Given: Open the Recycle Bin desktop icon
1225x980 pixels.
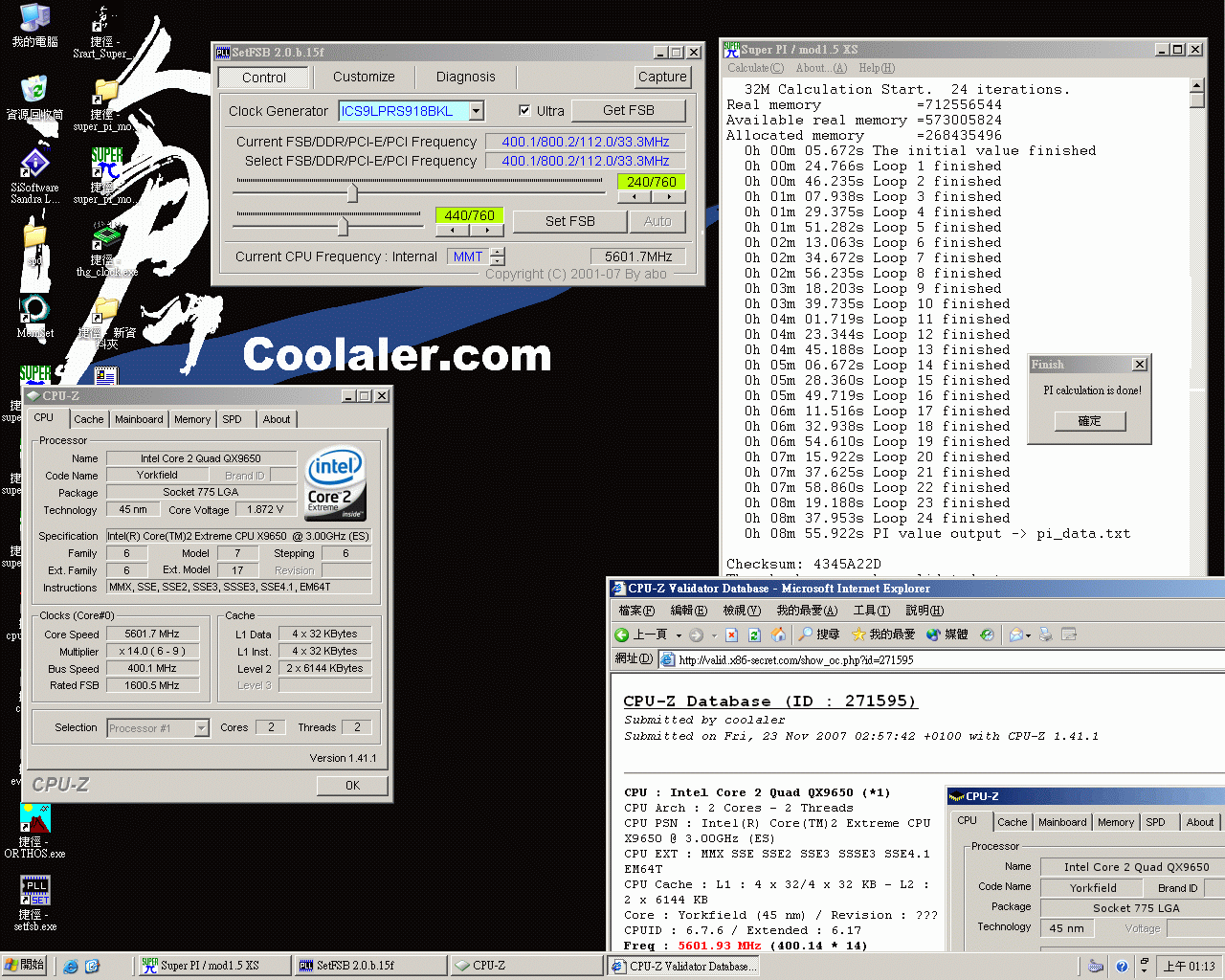Looking at the screenshot, I should click(34, 98).
